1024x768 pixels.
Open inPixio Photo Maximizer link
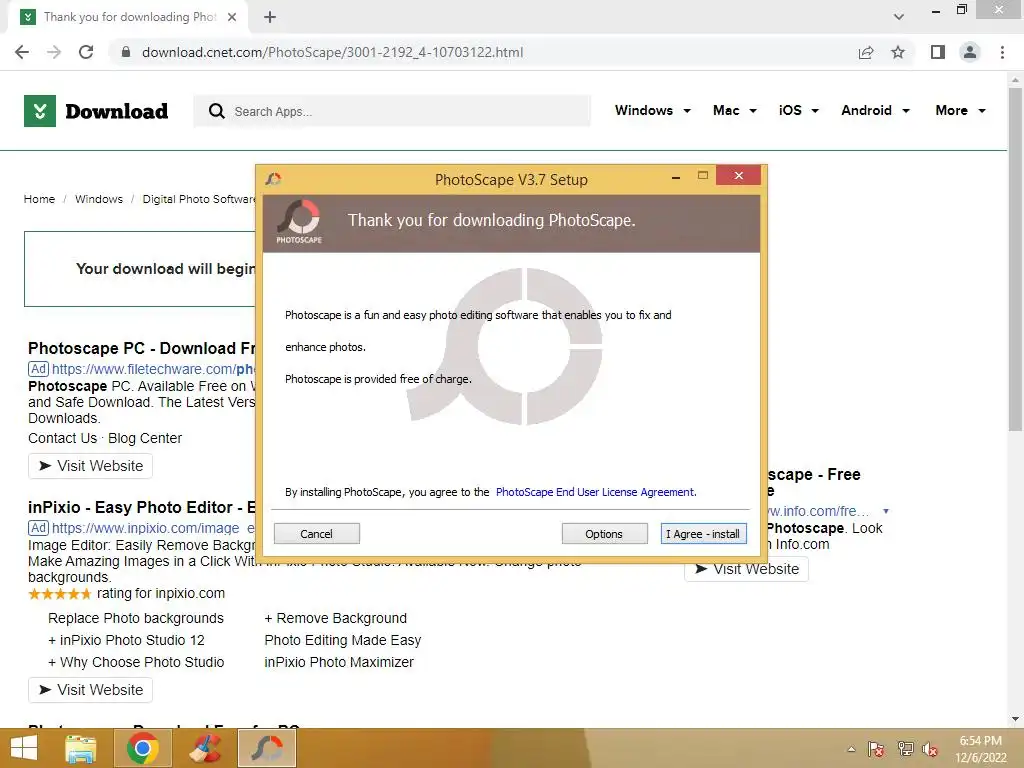pos(339,662)
